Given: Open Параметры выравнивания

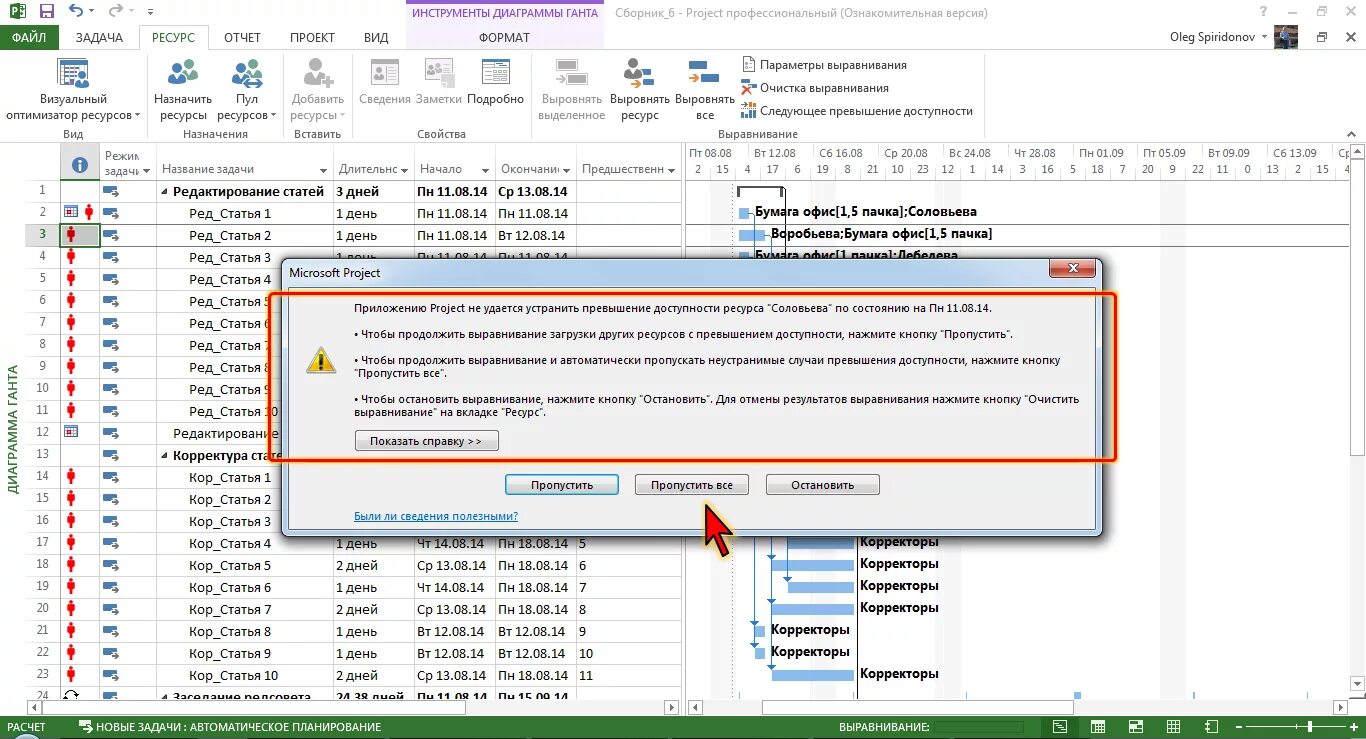Looking at the screenshot, I should point(824,65).
